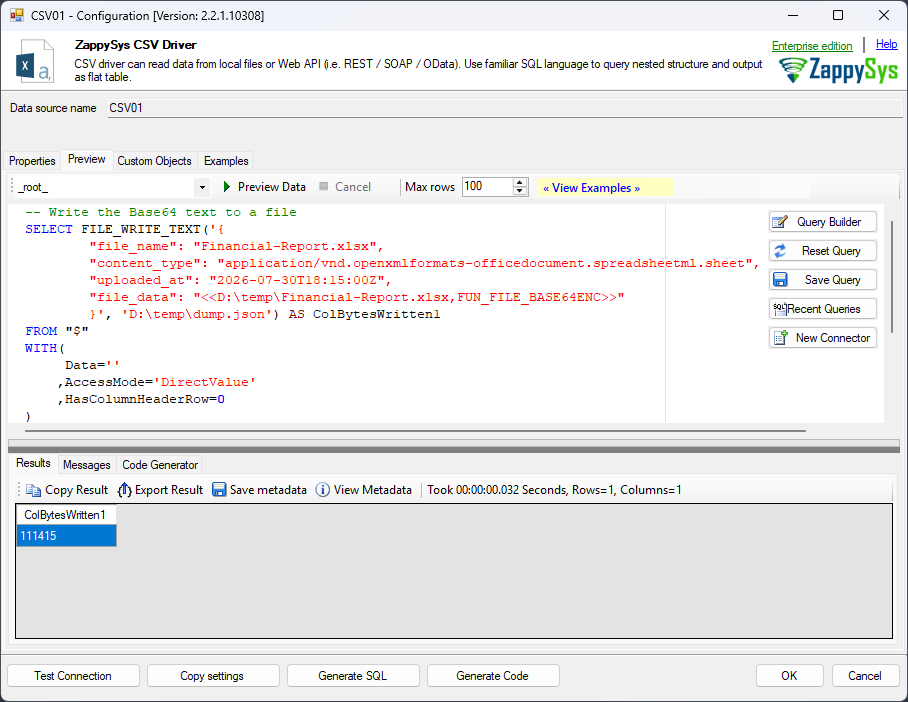Click the application icon in title bar
The image size is (908, 702).
coord(17,15)
